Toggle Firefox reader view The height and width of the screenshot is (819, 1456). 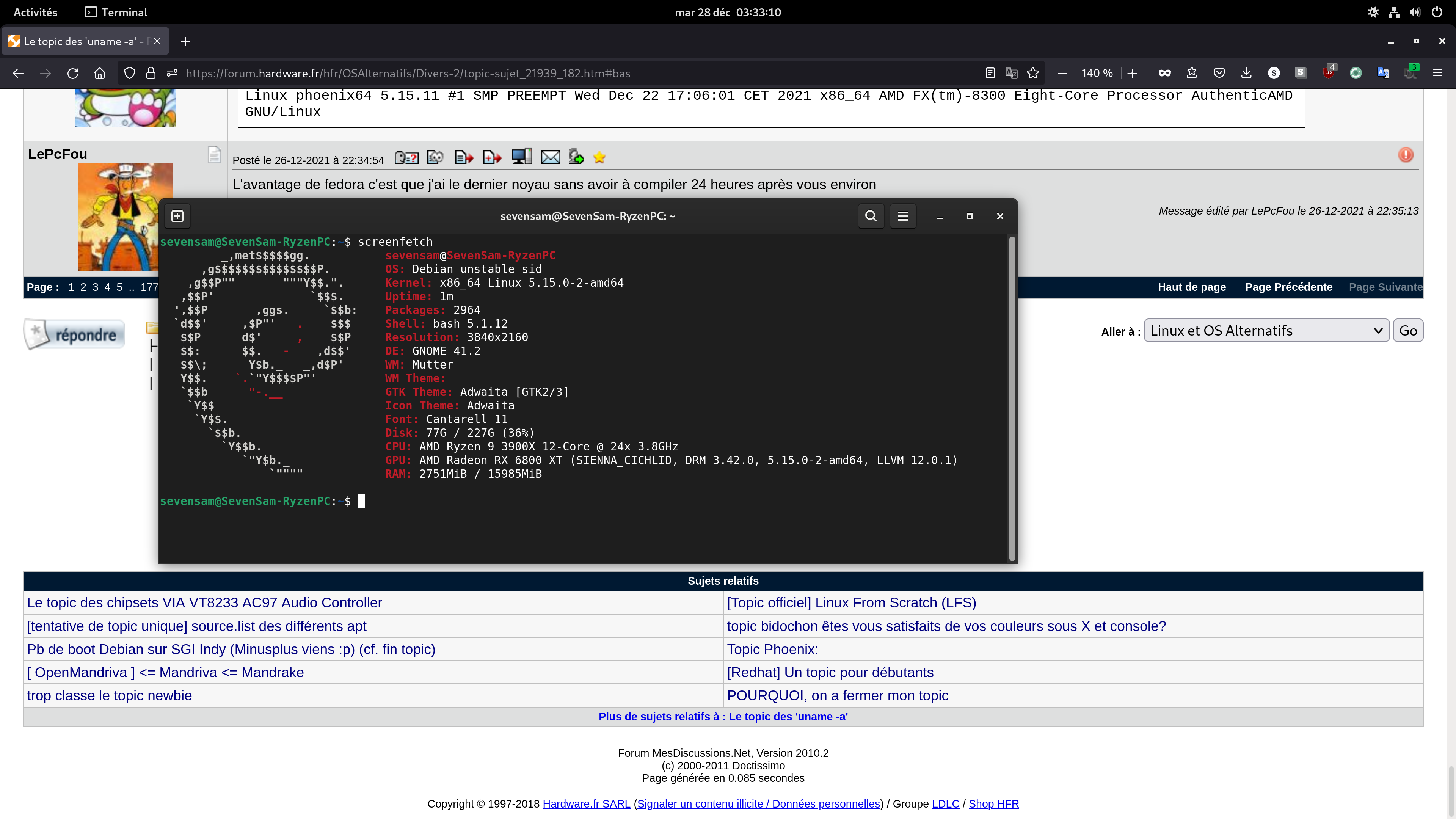(x=990, y=73)
